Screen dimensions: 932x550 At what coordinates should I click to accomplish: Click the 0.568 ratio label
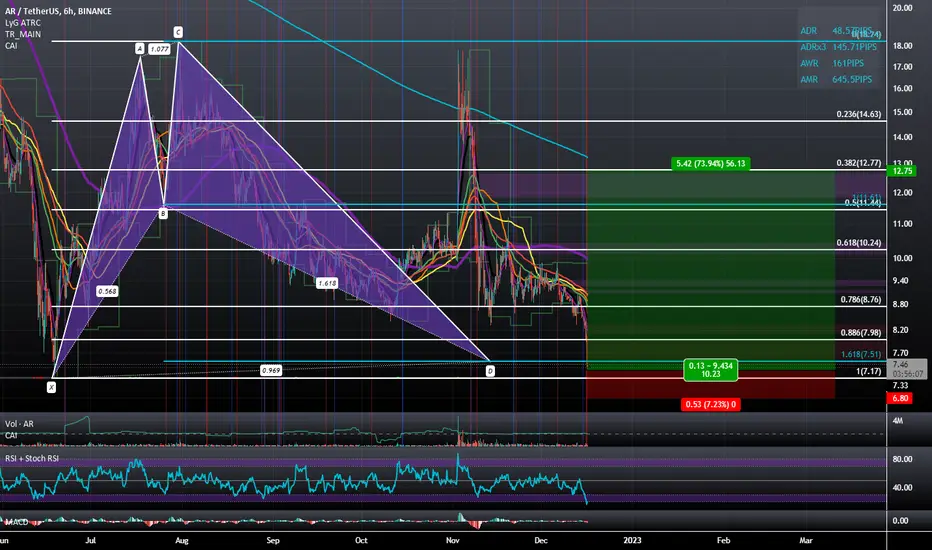click(x=107, y=291)
